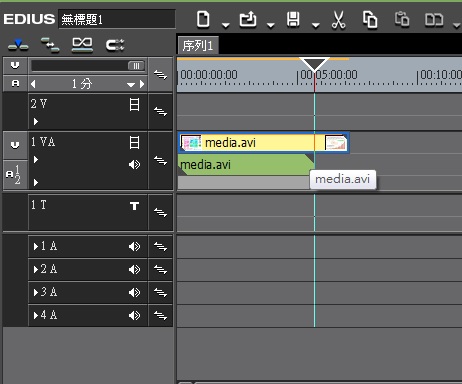Click the 00:10:00 timecode on ruler
The image size is (462, 384).
coord(441,75)
